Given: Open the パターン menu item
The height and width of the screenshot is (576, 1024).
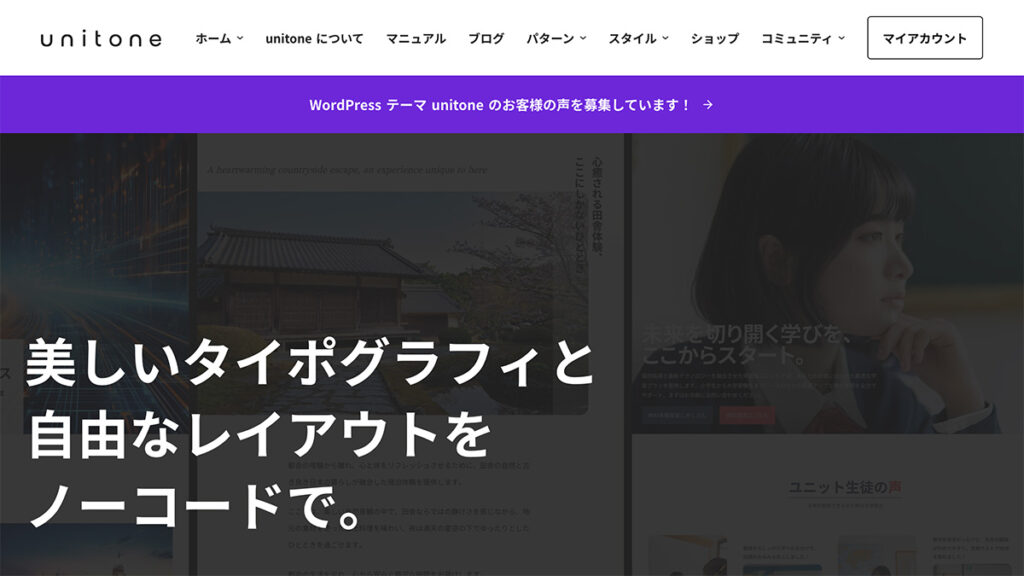Looking at the screenshot, I should (x=551, y=39).
